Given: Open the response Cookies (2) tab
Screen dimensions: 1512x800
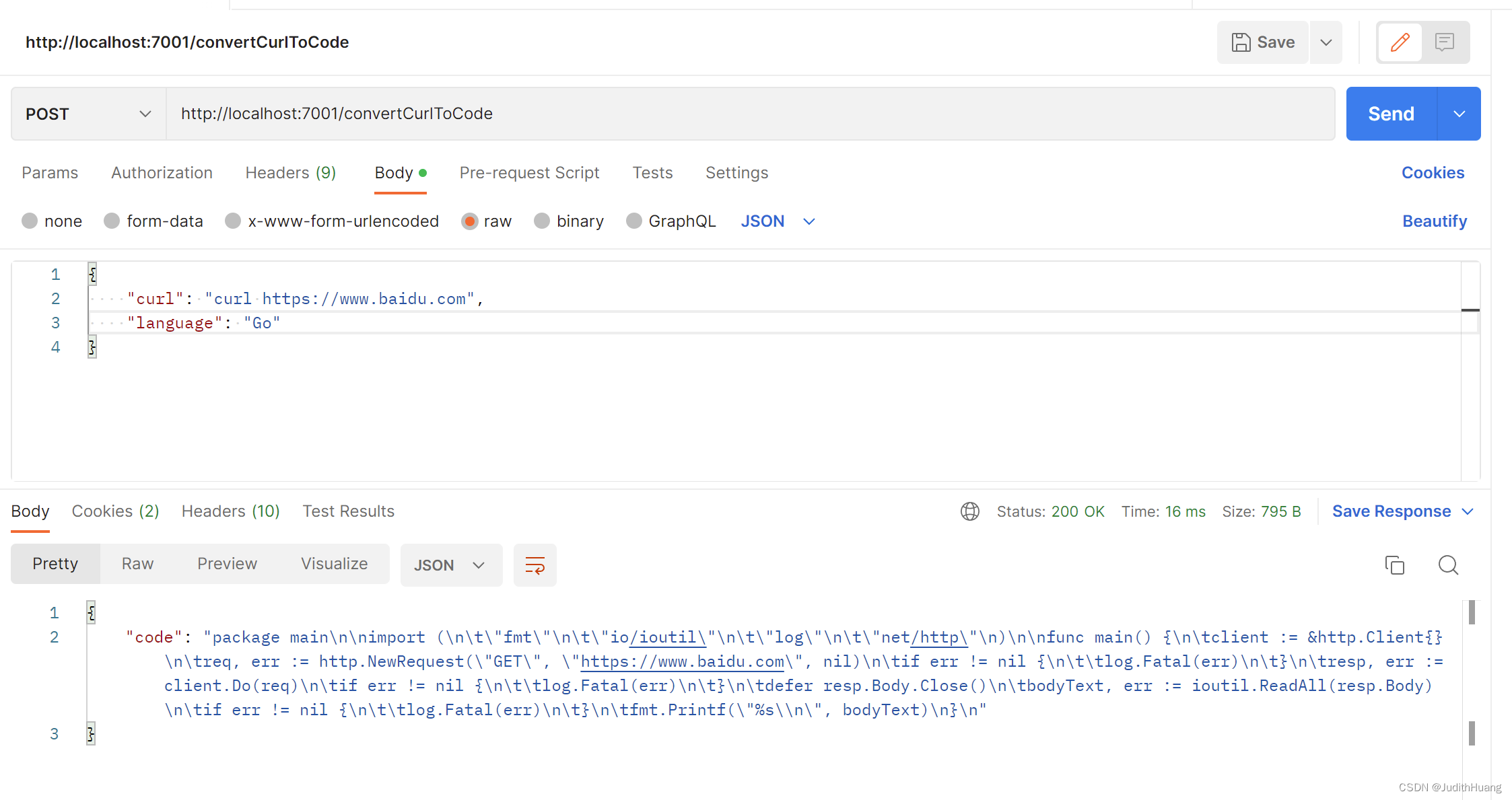Looking at the screenshot, I should (x=116, y=511).
